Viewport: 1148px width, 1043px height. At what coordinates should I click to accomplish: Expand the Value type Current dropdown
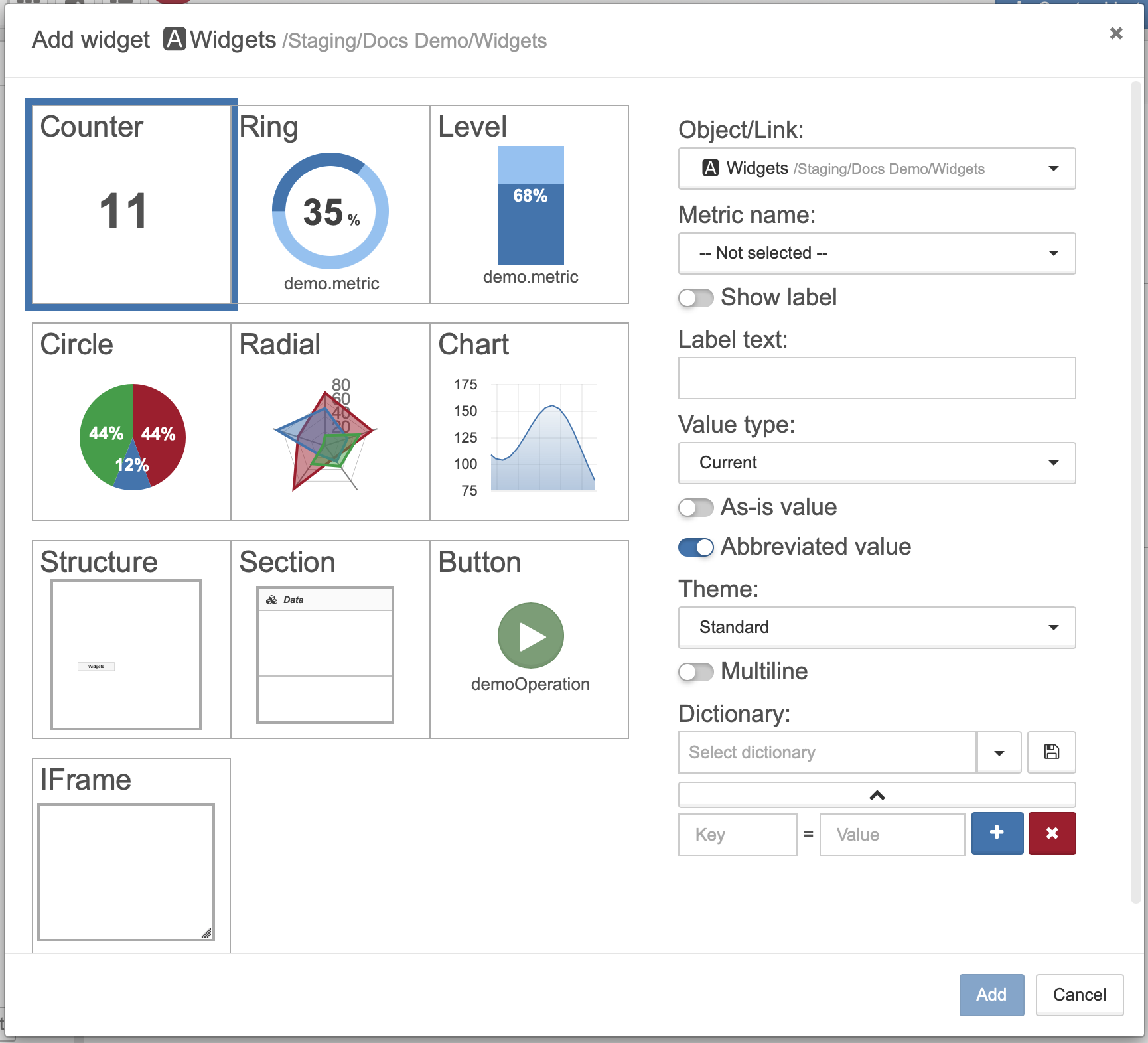click(x=877, y=463)
